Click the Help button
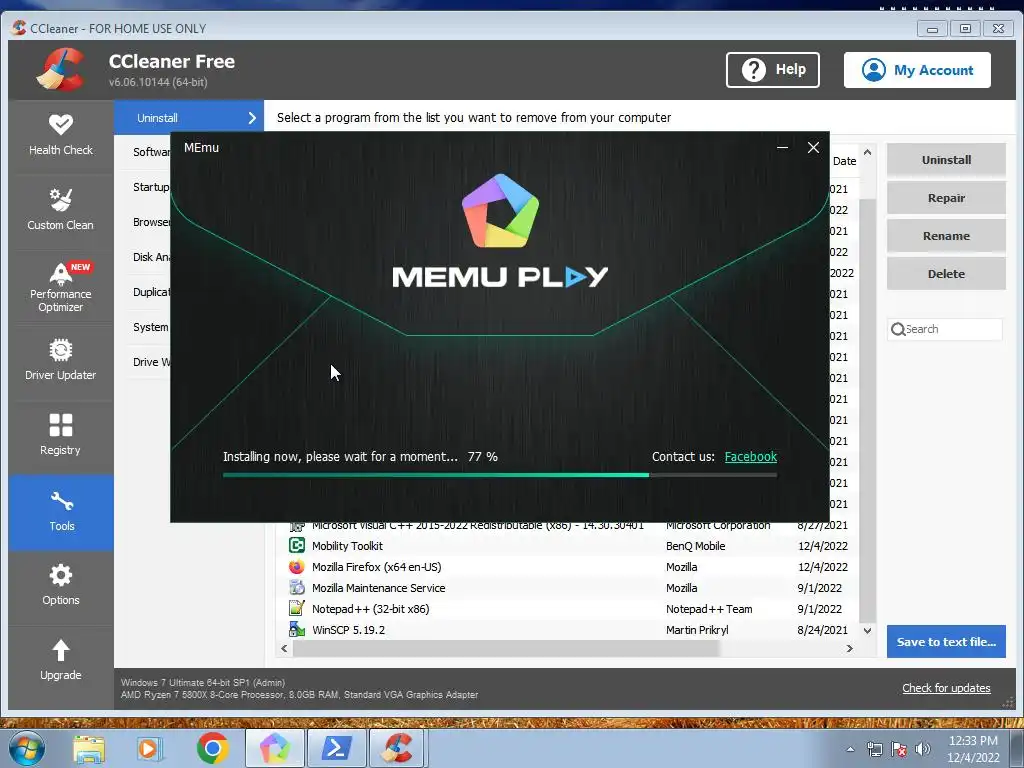This screenshot has width=1024, height=768. tap(773, 70)
